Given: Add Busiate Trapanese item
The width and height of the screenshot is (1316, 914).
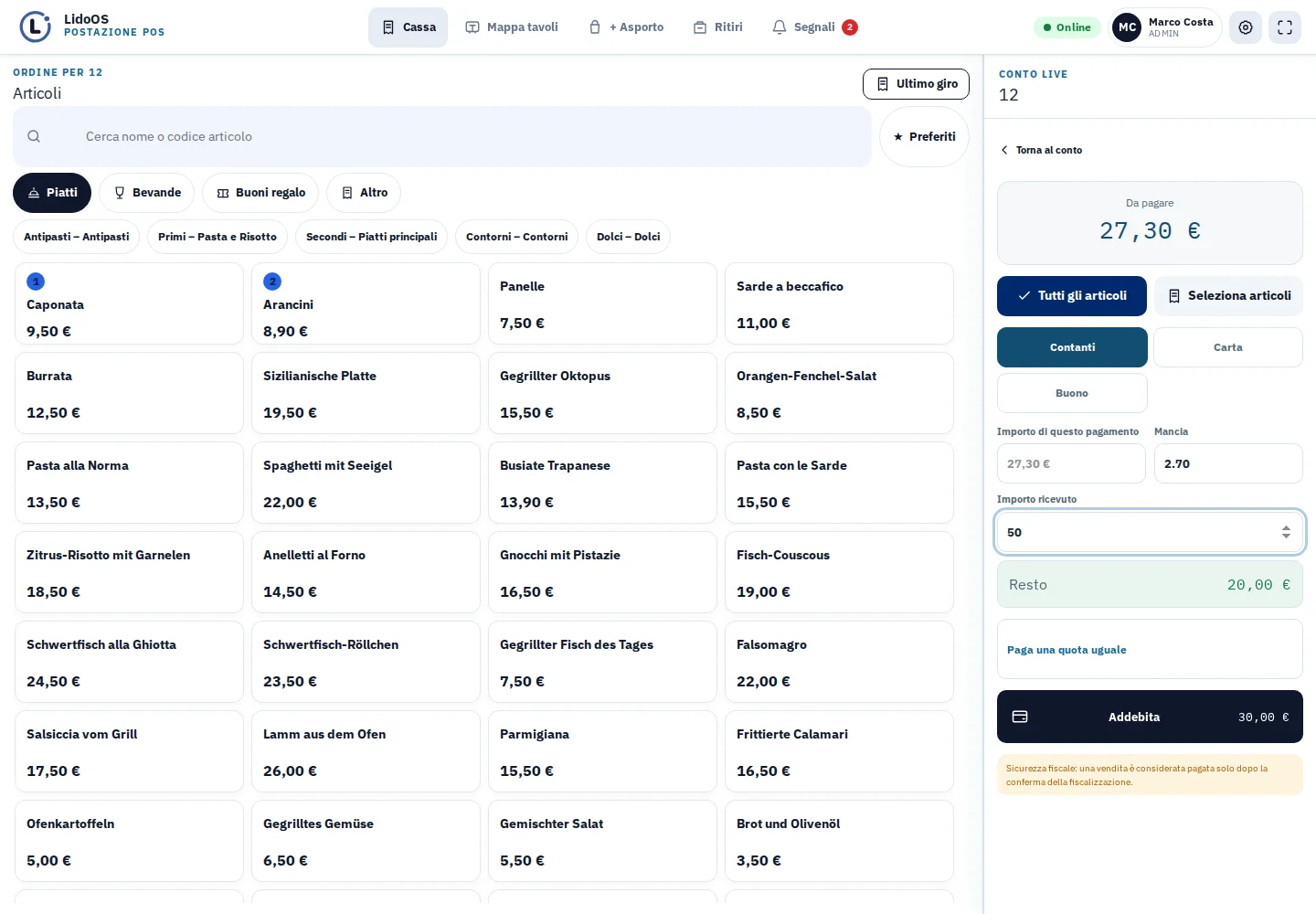Looking at the screenshot, I should pos(602,483).
